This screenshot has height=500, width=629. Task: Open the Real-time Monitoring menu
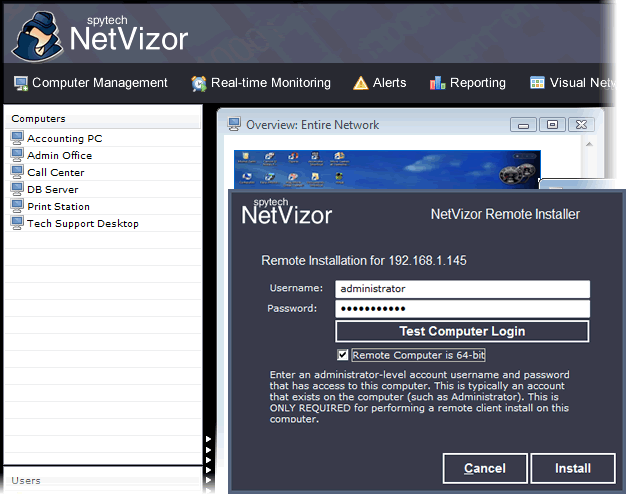click(x=261, y=83)
